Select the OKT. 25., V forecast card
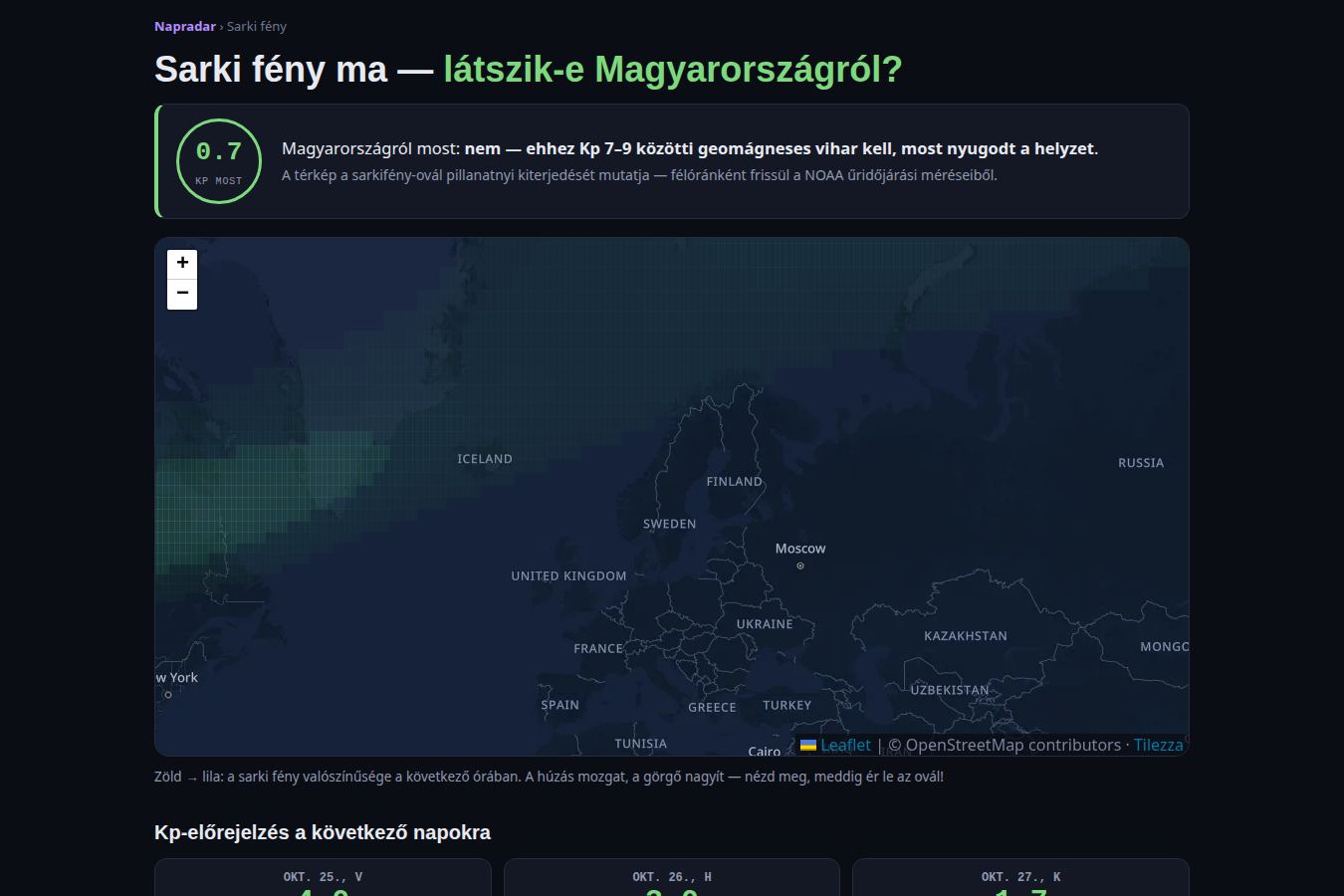 click(323, 877)
